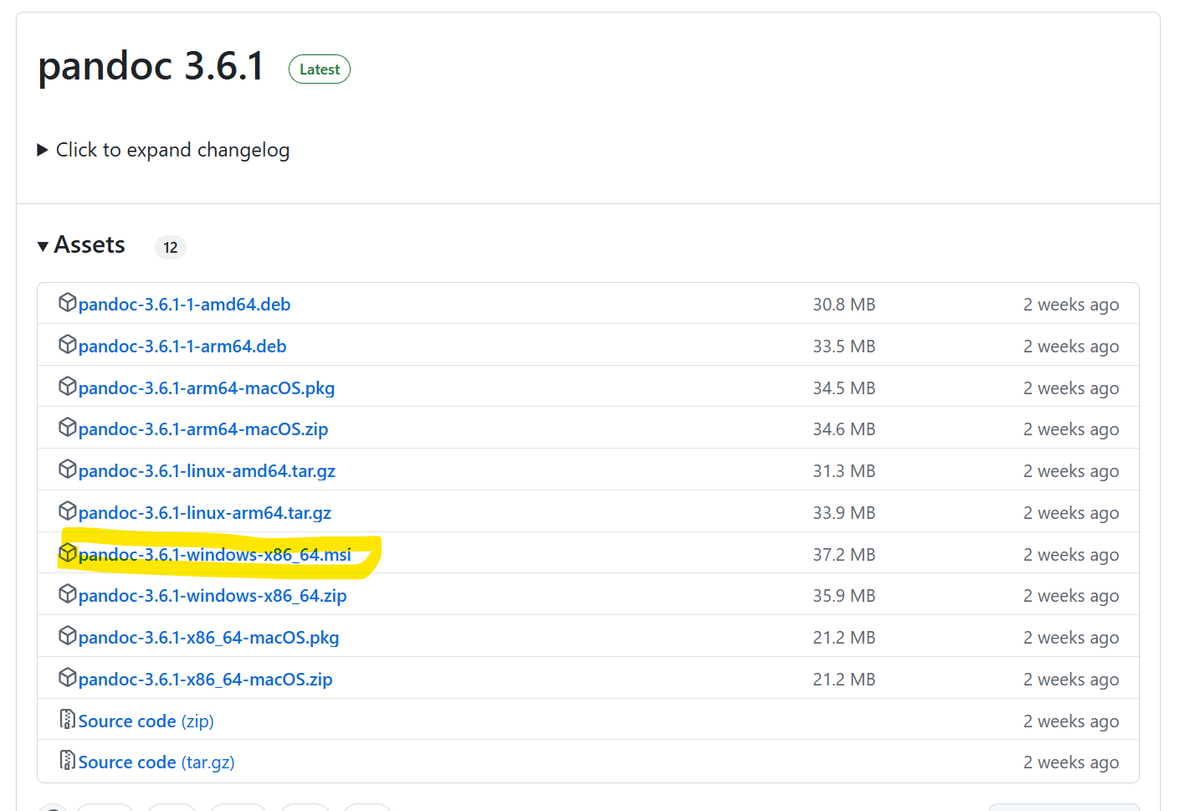Screen dimensions: 1200x811
Task: Collapse the Assets section
Action: pyautogui.click(x=42, y=245)
